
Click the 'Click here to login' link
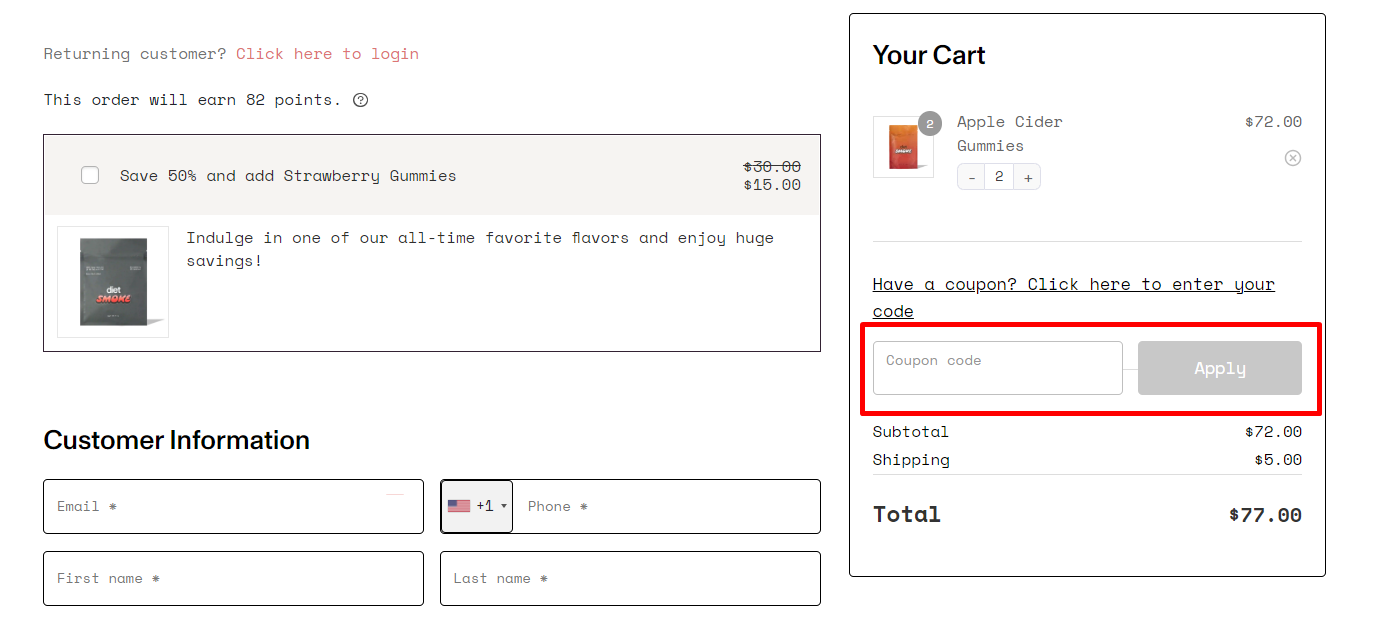327,54
